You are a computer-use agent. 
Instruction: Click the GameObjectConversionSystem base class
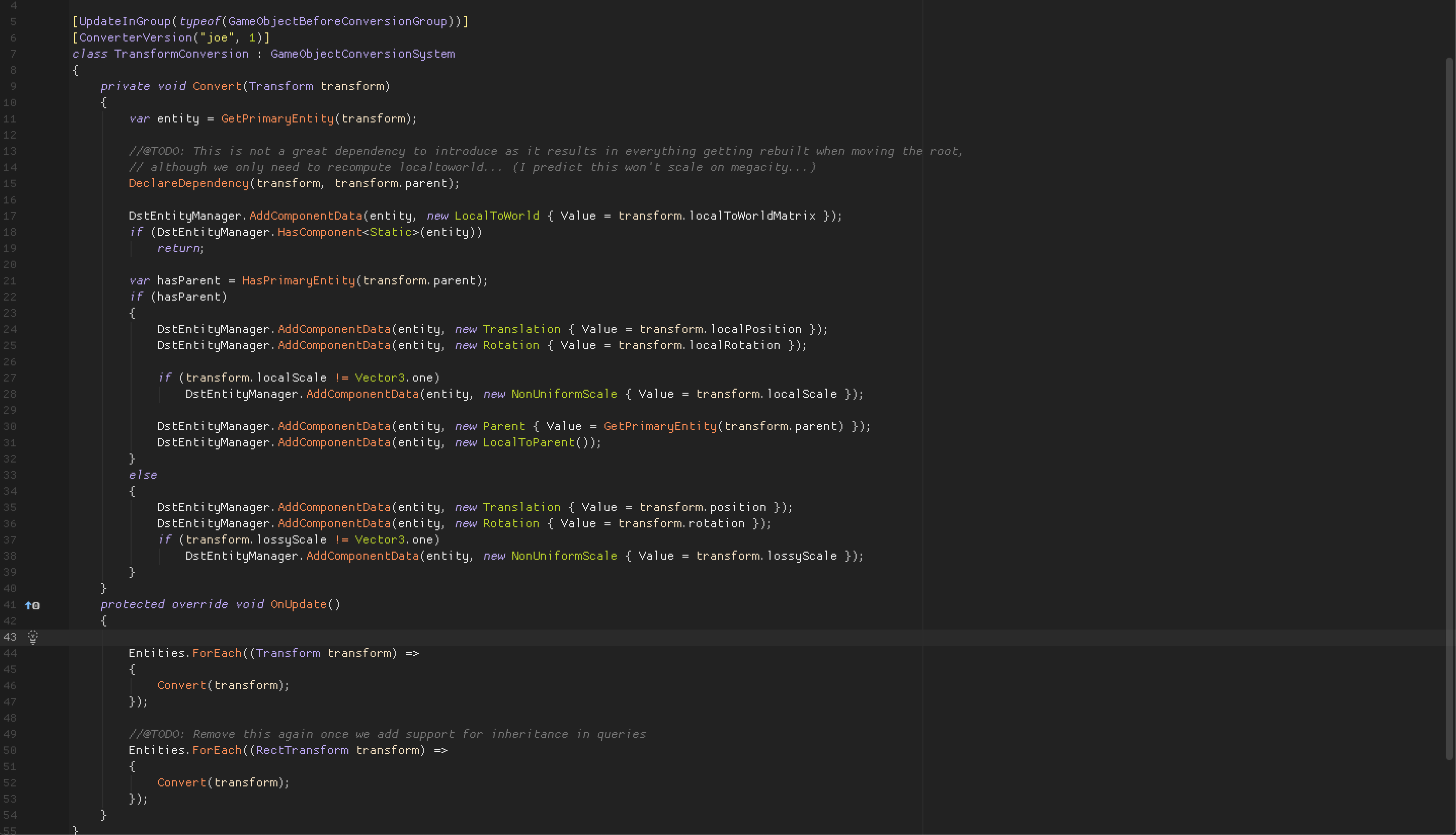[362, 54]
